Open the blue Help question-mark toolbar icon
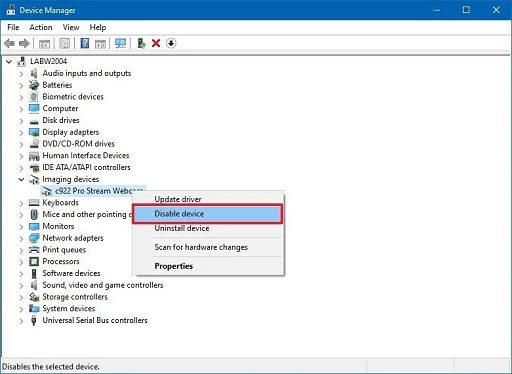Screen dimensions: 512x374 (85, 43)
